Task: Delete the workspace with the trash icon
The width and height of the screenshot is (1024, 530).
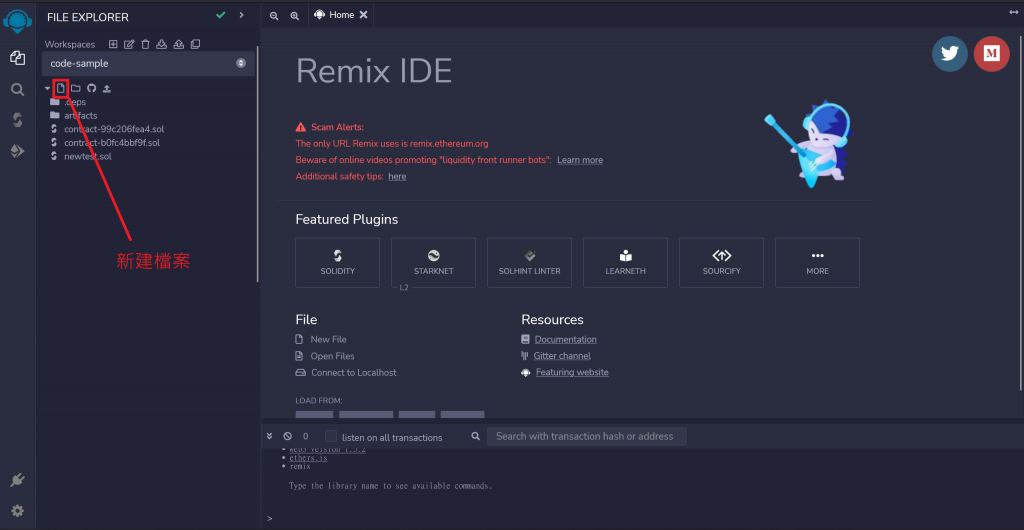Action: [x=146, y=44]
